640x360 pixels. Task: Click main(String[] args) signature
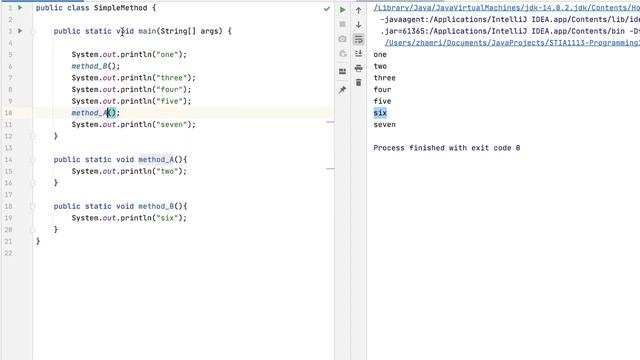tap(180, 31)
